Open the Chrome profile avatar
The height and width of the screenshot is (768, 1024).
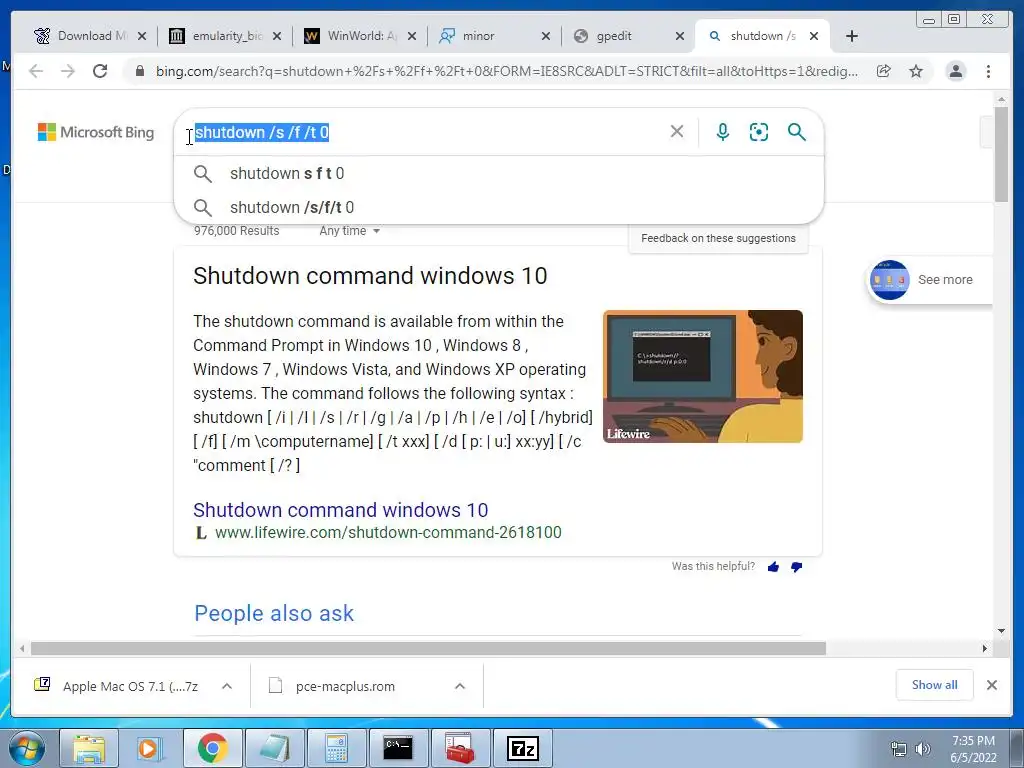pyautogui.click(x=955, y=71)
